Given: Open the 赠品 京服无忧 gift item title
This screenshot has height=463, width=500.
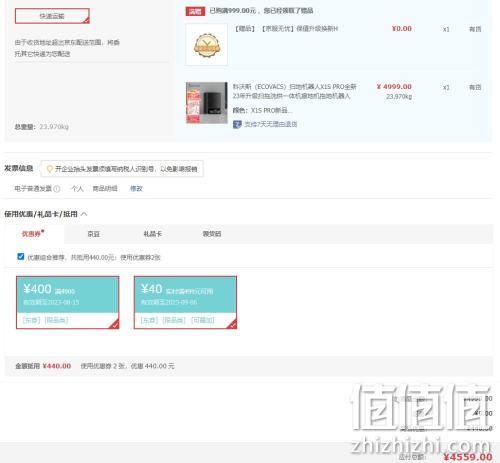Looking at the screenshot, I should click(x=286, y=29).
